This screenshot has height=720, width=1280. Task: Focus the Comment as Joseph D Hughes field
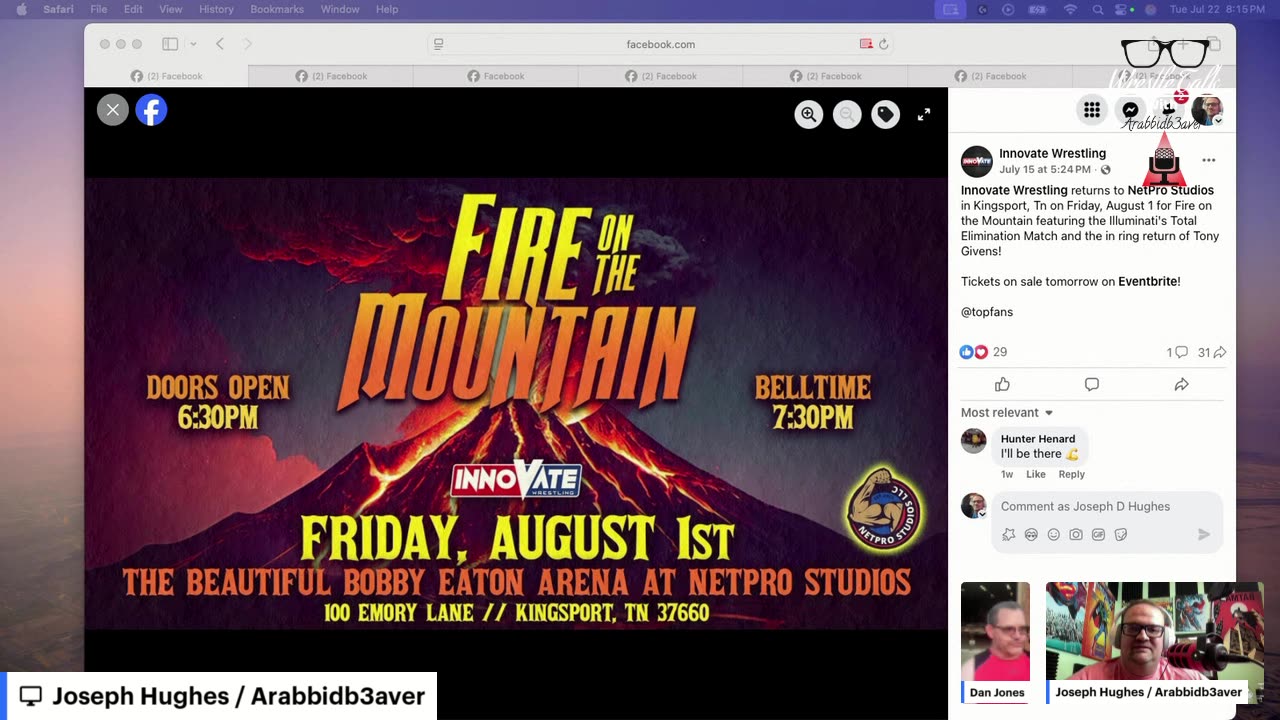pyautogui.click(x=1107, y=507)
